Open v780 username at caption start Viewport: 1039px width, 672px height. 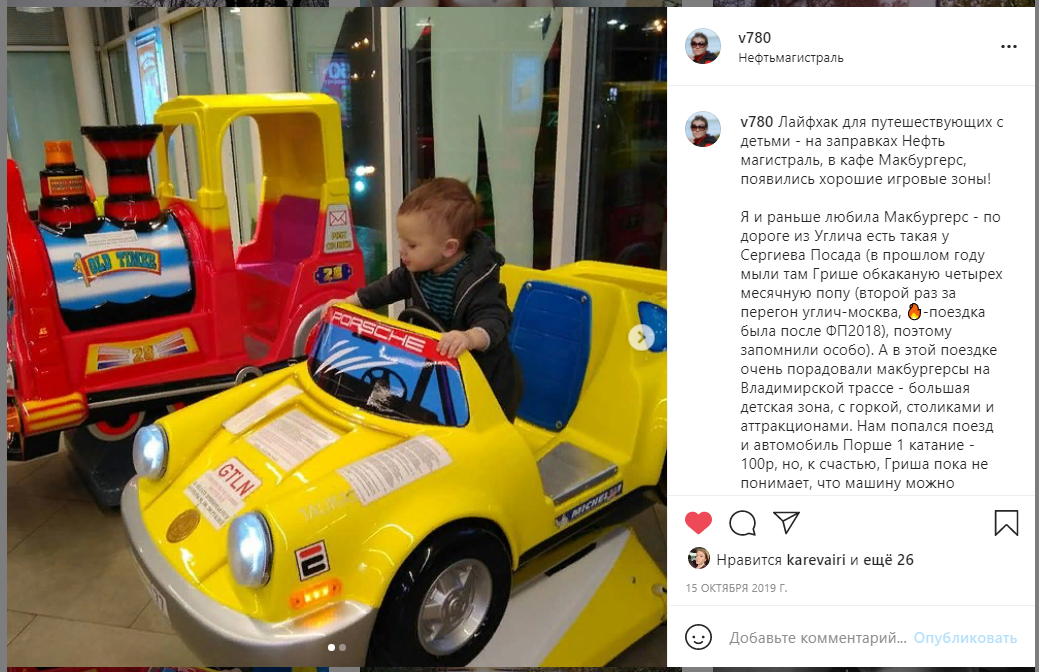[x=757, y=122]
